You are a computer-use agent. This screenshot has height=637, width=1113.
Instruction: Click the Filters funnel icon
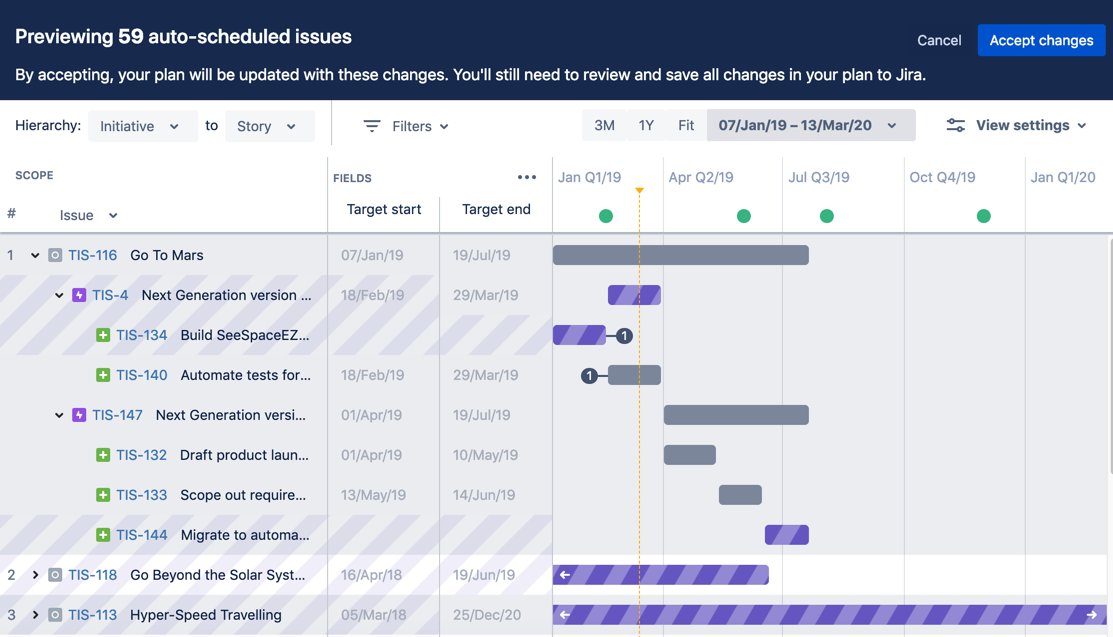372,126
